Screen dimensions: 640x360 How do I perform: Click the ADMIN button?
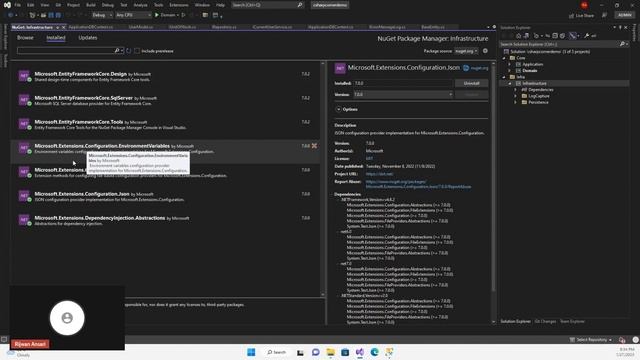coord(624,15)
